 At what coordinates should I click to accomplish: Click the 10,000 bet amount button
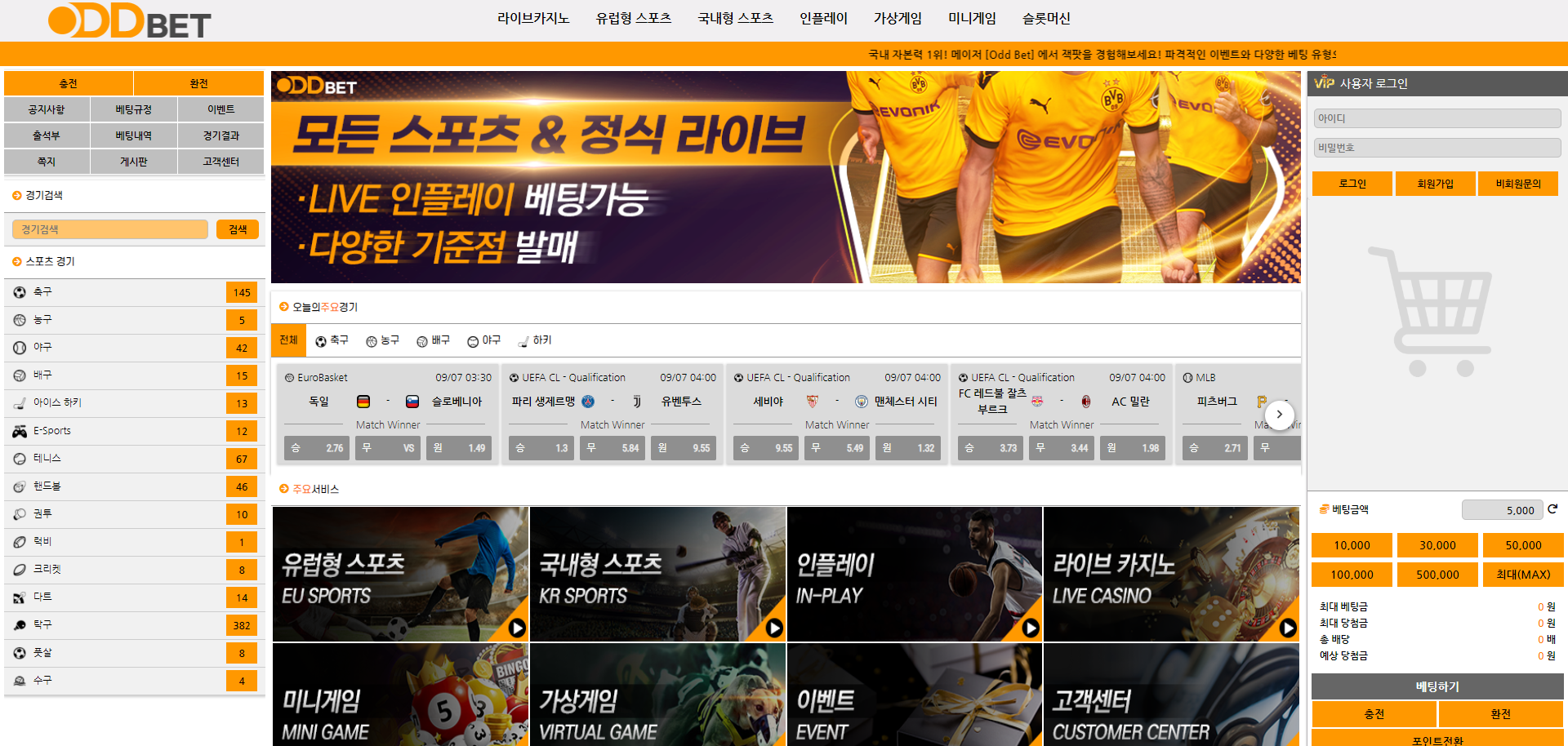point(1352,545)
